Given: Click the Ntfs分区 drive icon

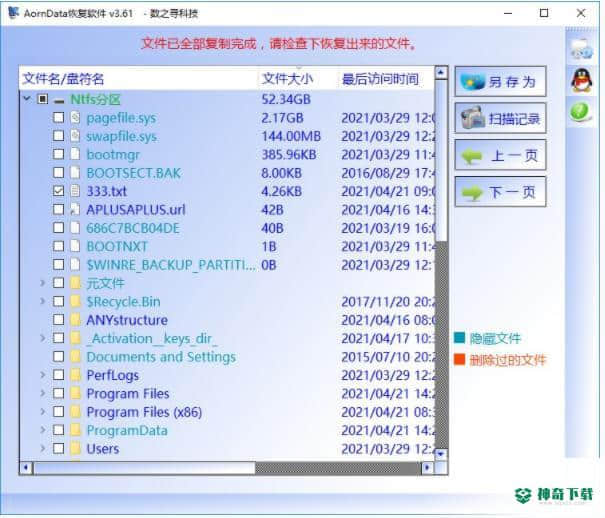Looking at the screenshot, I should [x=59, y=100].
